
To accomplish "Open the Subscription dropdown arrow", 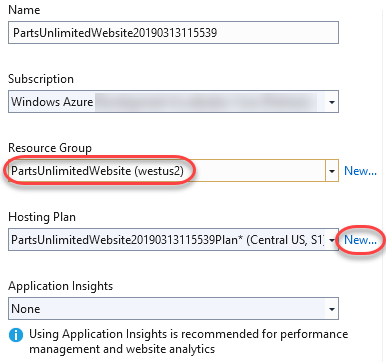I will point(332,102).
